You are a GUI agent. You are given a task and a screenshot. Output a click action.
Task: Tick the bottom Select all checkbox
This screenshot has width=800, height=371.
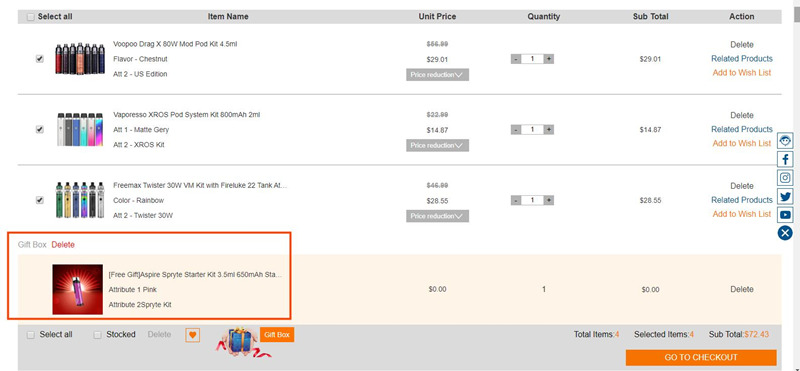tap(31, 335)
